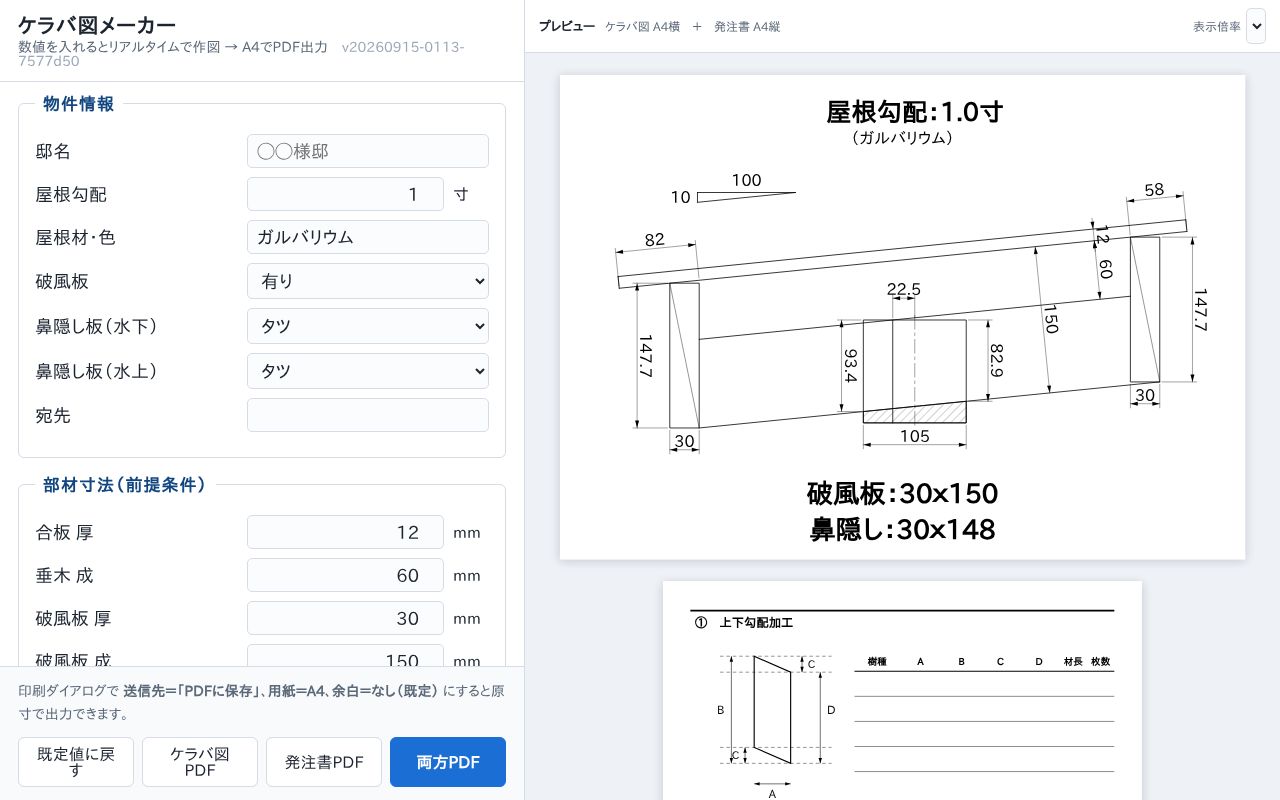Click the 鼻隠し:30×148 caption in preview
The width and height of the screenshot is (1280, 800).
(902, 529)
